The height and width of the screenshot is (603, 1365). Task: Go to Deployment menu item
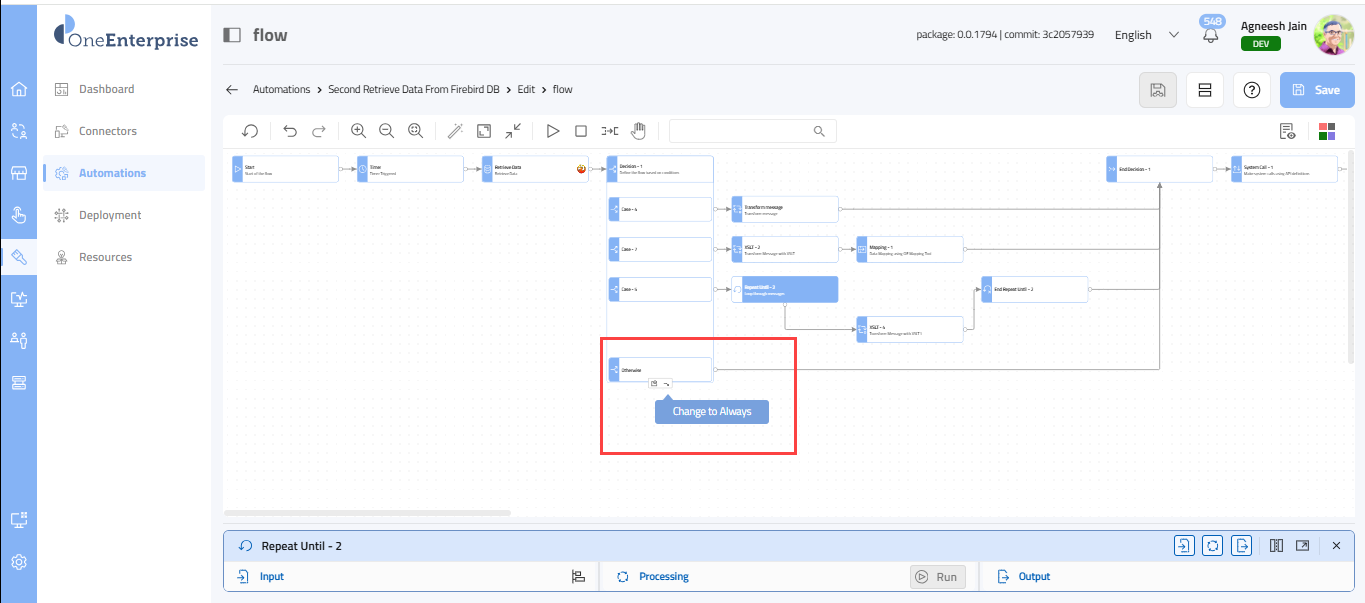tap(110, 215)
